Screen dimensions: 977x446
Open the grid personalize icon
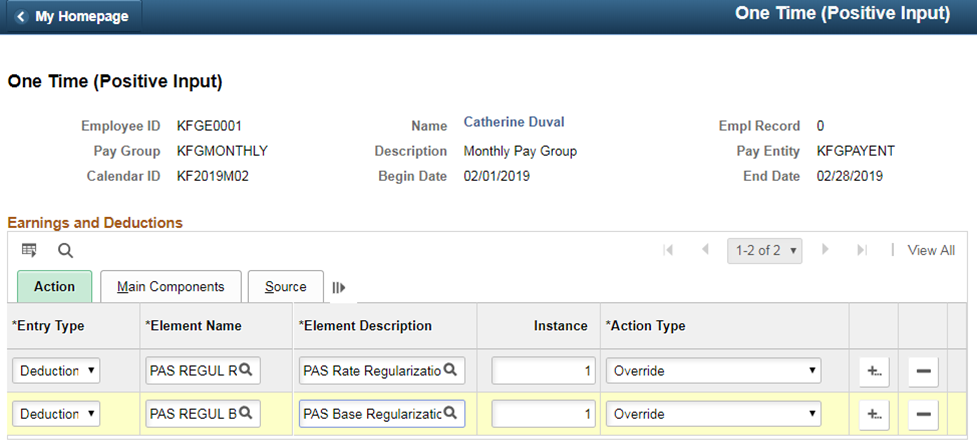(x=29, y=250)
